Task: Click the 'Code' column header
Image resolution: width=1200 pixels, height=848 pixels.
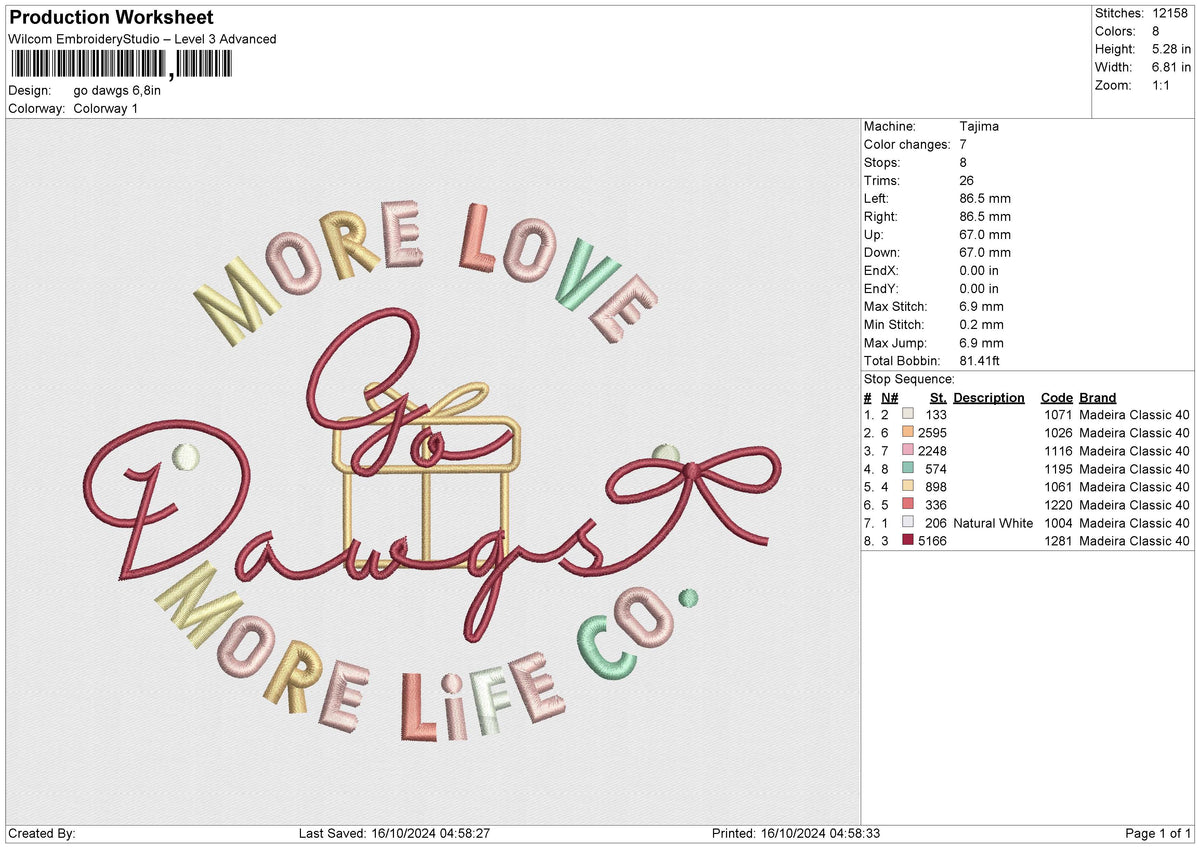Action: tap(1057, 397)
